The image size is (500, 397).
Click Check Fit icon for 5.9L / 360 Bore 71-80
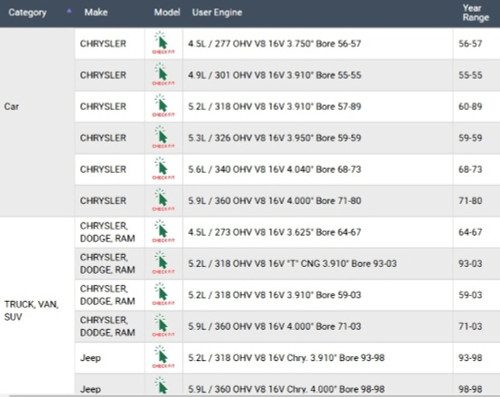163,200
